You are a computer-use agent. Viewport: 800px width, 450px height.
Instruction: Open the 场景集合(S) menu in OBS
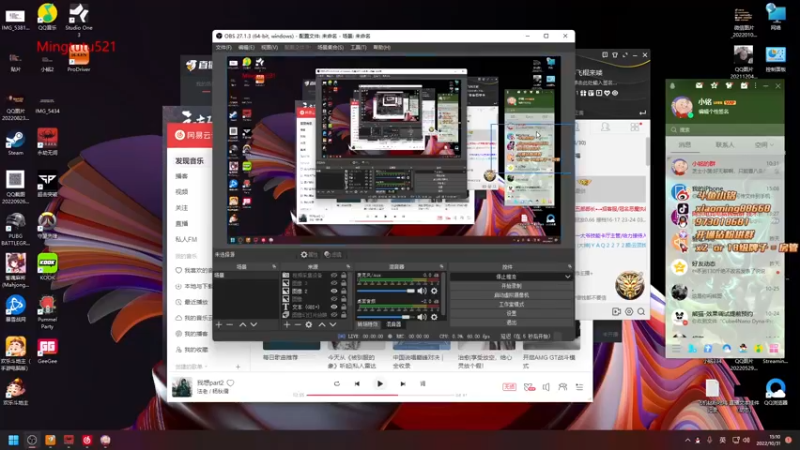[x=331, y=47]
